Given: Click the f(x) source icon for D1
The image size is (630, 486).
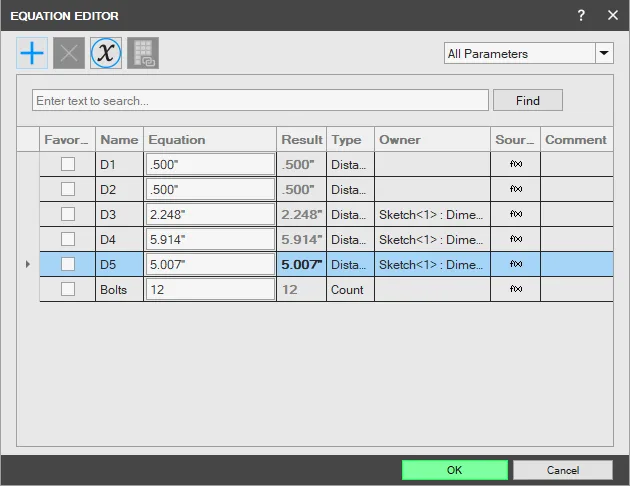Looking at the screenshot, I should 516,164.
